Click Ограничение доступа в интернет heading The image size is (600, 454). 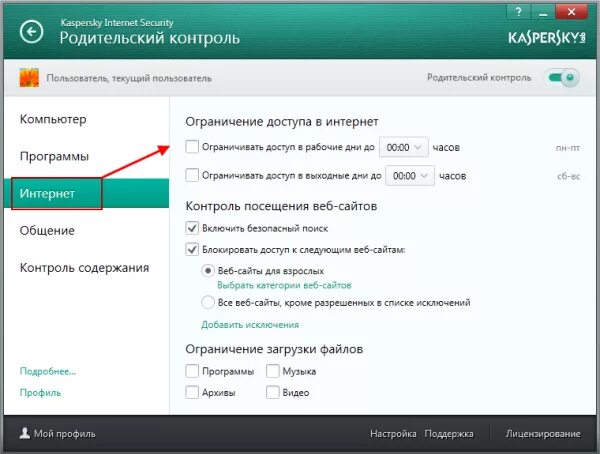click(x=282, y=122)
